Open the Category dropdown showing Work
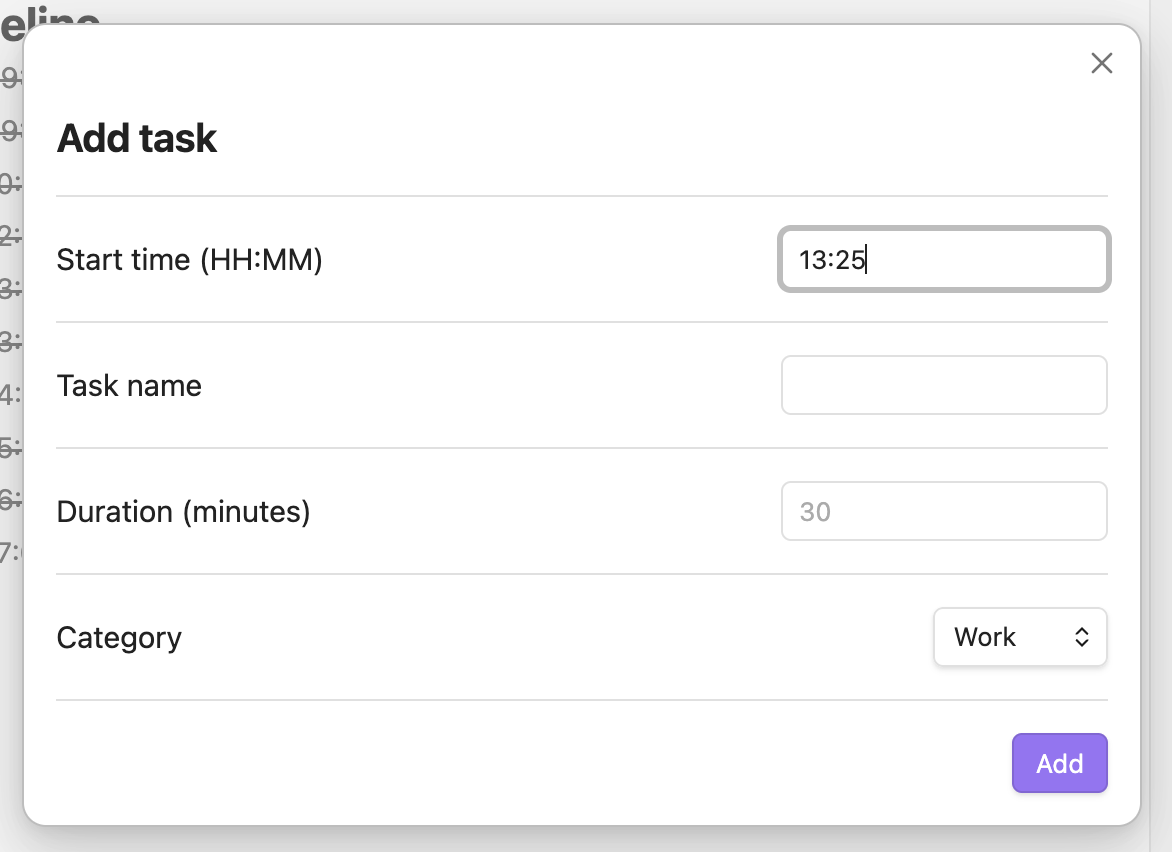 tap(1020, 637)
